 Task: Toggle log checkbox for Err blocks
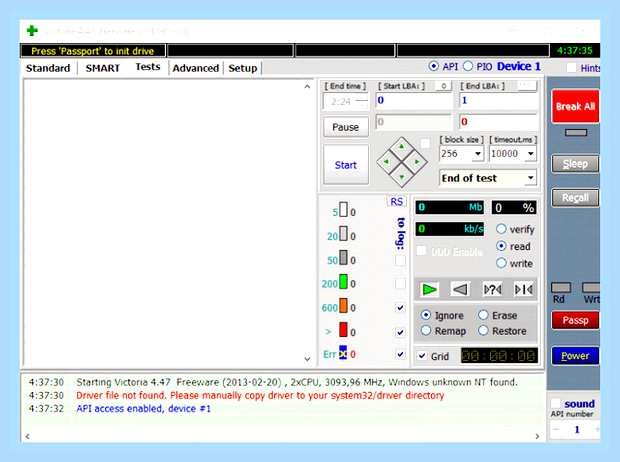(x=400, y=354)
